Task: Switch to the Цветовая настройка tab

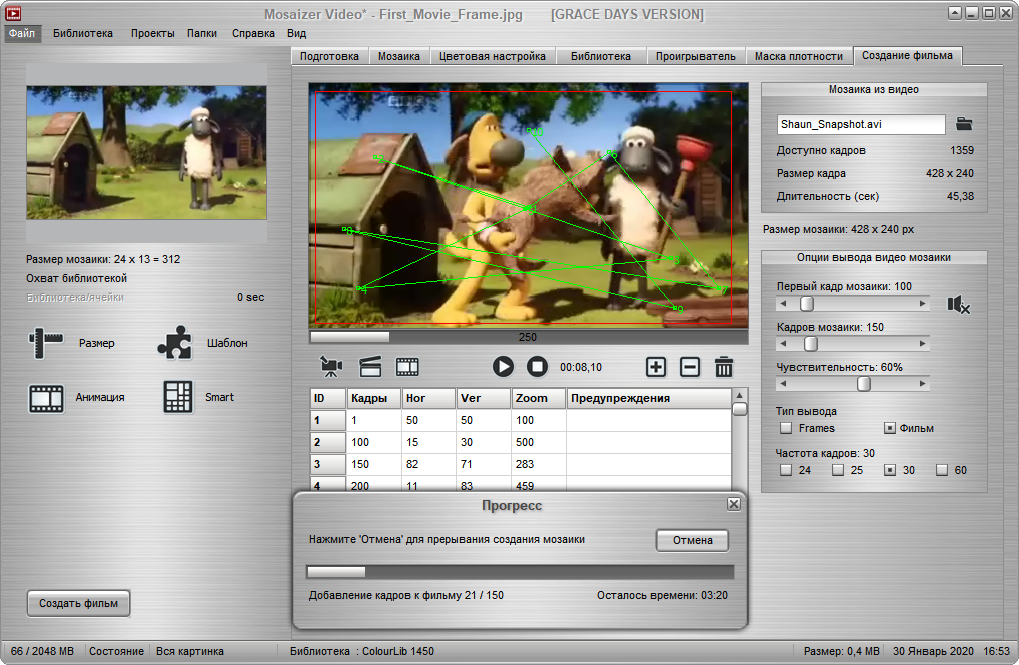Action: point(492,56)
